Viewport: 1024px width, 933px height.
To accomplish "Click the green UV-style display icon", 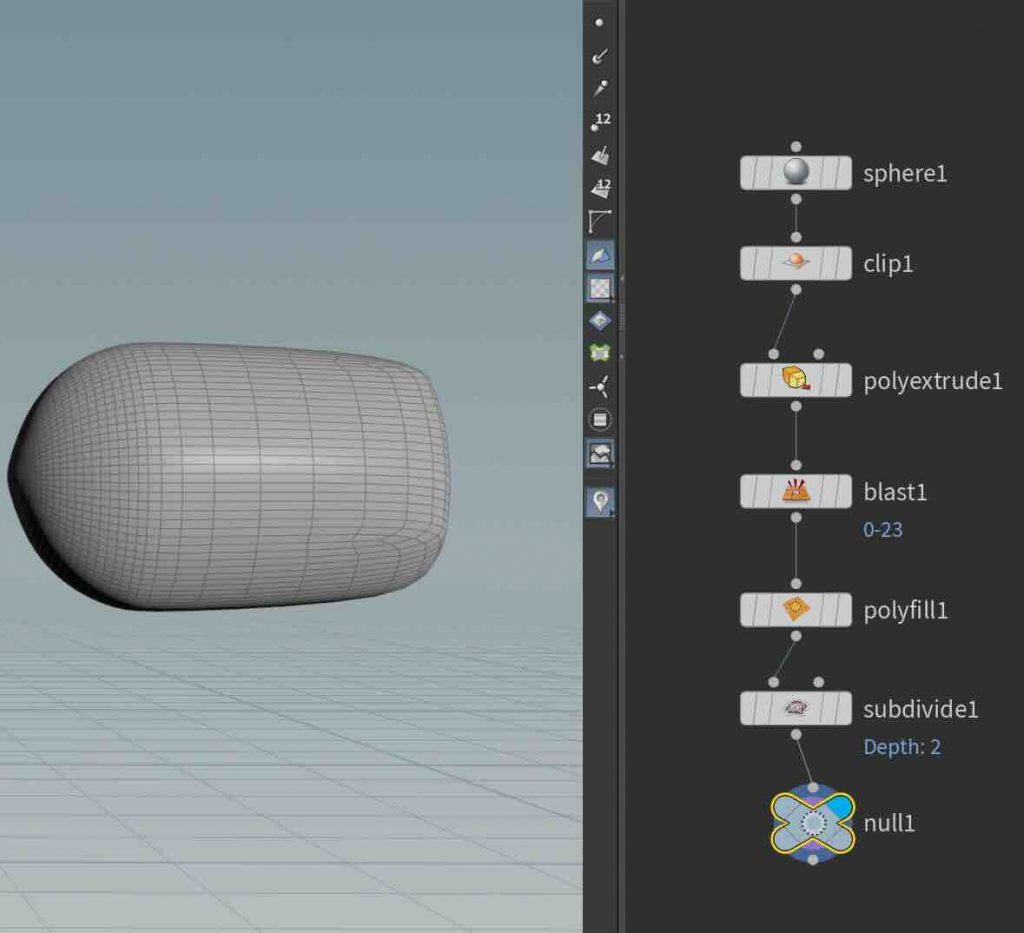I will (599, 353).
